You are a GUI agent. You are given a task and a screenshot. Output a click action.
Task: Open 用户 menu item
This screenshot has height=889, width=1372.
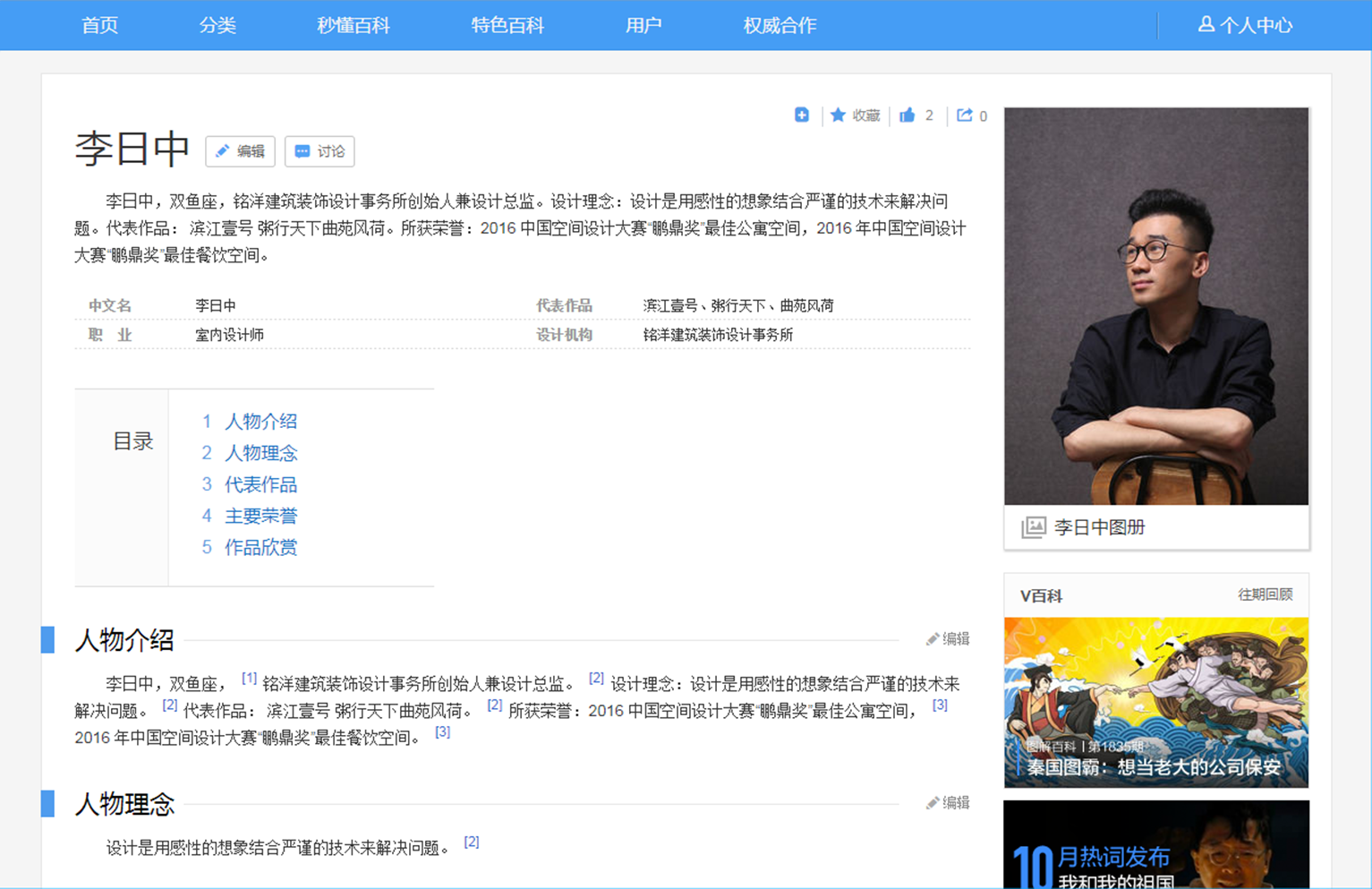coord(643,25)
